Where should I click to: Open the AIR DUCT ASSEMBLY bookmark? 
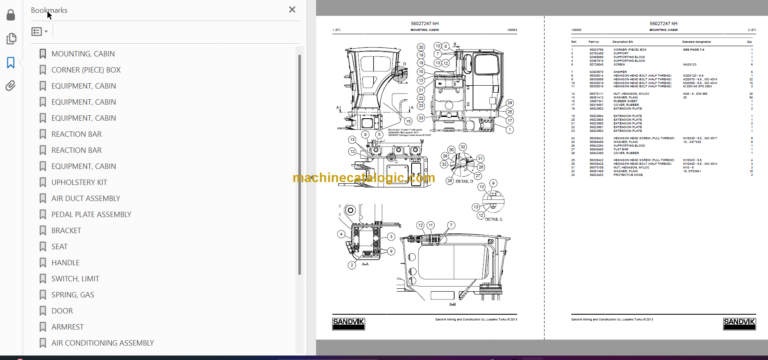tap(85, 198)
